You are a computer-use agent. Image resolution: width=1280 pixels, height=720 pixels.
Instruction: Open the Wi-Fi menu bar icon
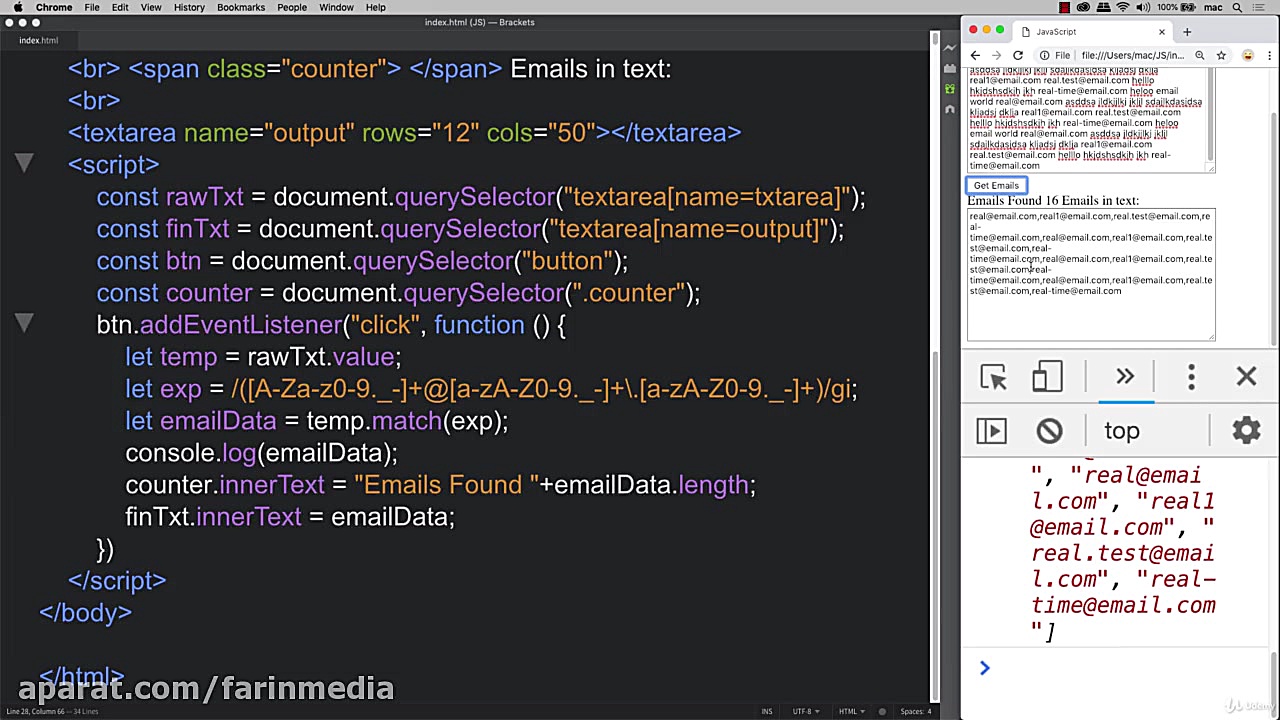click(1122, 7)
